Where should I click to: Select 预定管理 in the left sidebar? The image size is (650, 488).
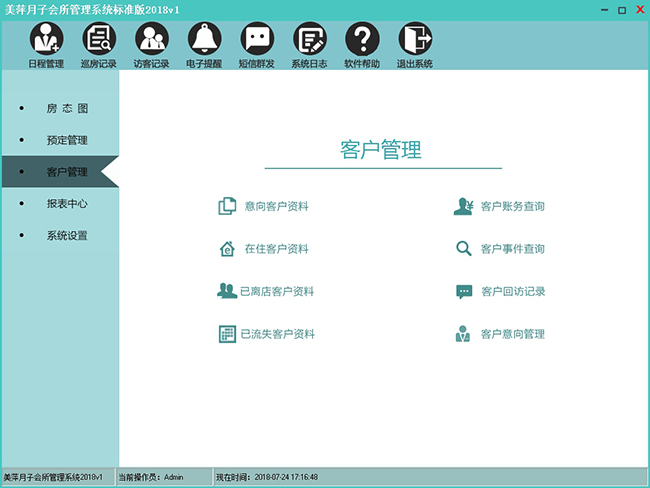point(67,140)
